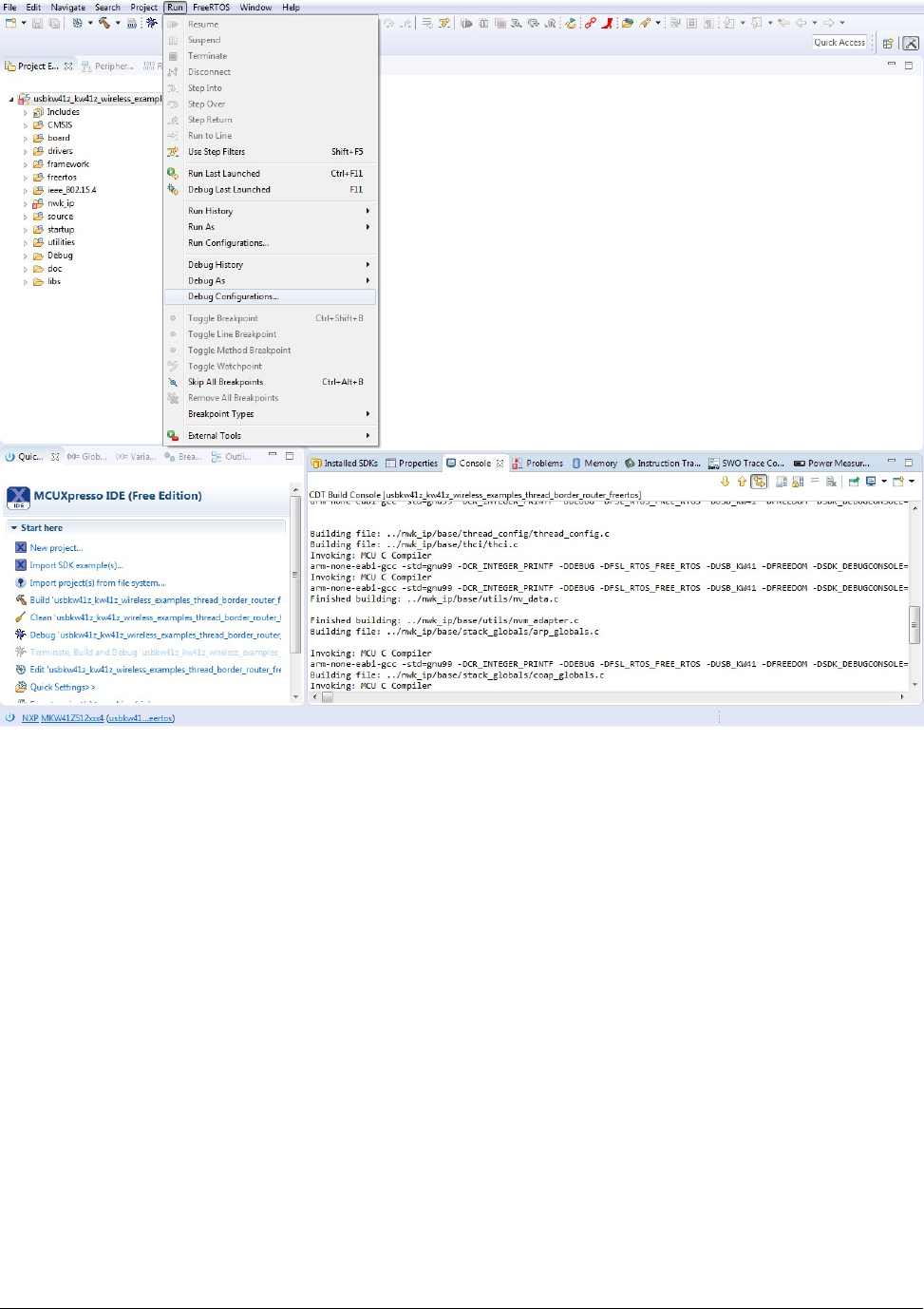The image size is (924, 1309).
Task: Open the FreeRTOS menu
Action: click(211, 7)
